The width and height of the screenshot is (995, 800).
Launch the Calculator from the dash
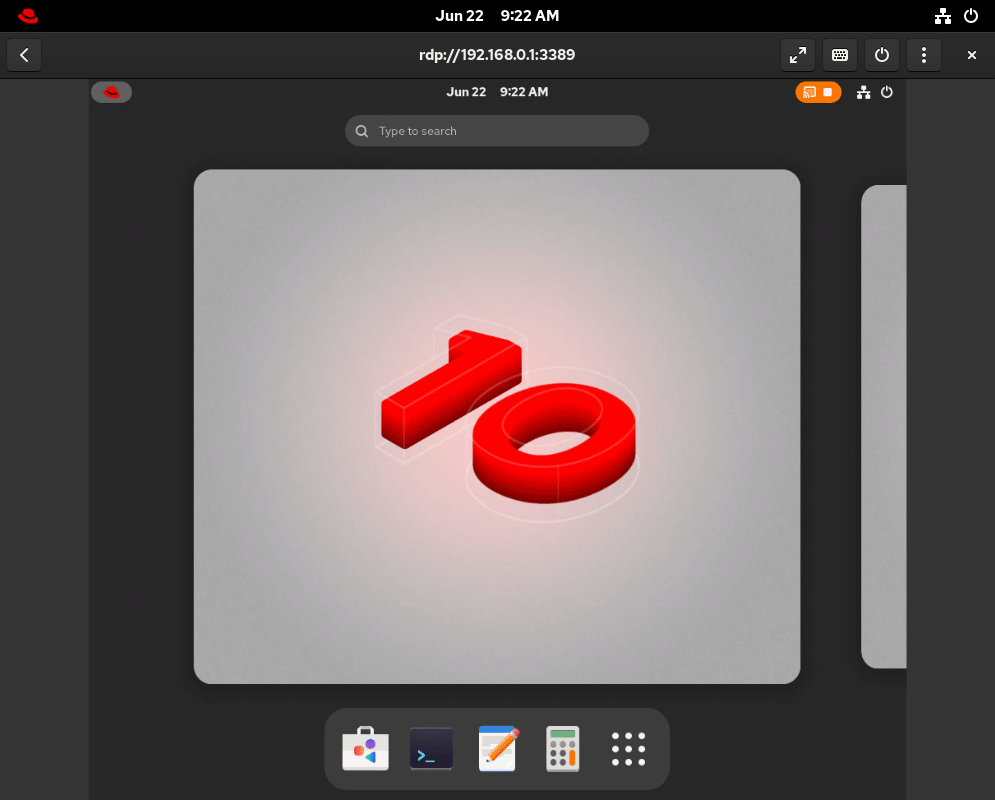pos(563,749)
